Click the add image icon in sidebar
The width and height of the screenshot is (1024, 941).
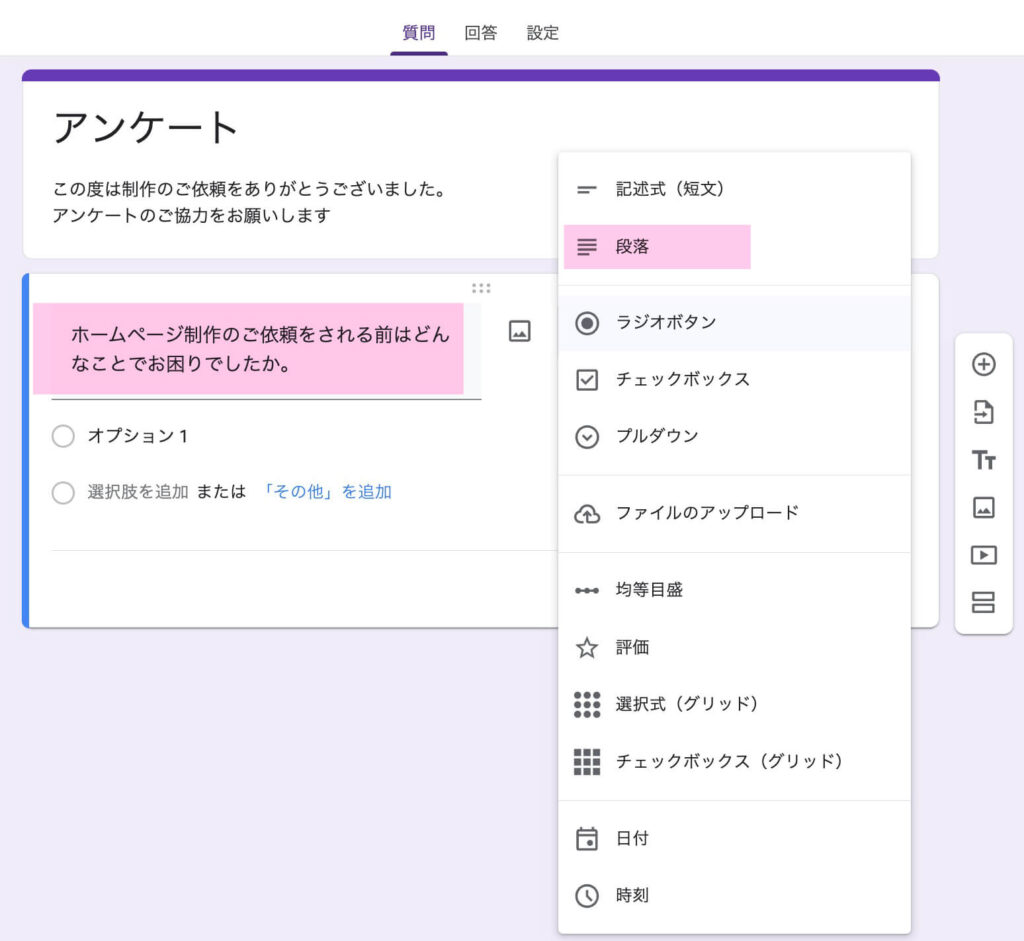pos(984,508)
